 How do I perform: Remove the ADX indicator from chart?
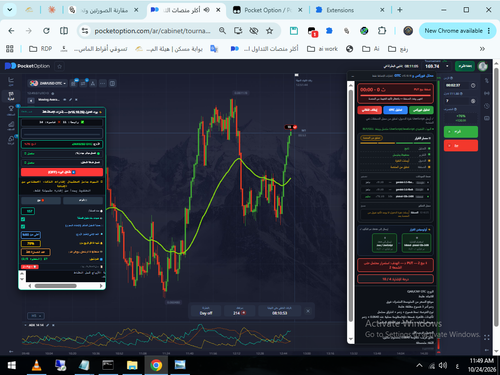pyautogui.click(x=53, y=325)
